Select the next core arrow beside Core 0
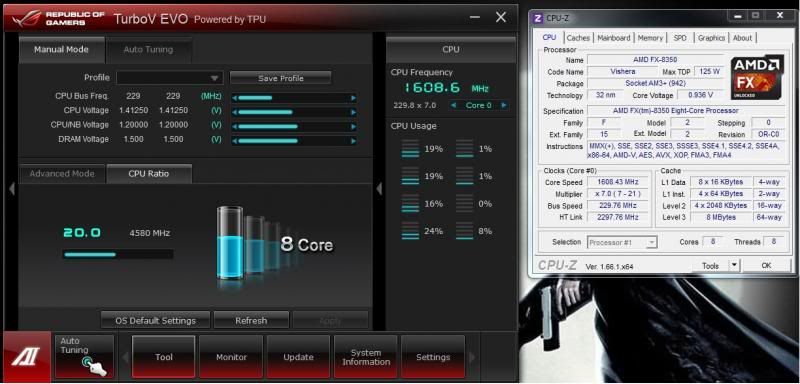This screenshot has height=384, width=800. click(504, 105)
